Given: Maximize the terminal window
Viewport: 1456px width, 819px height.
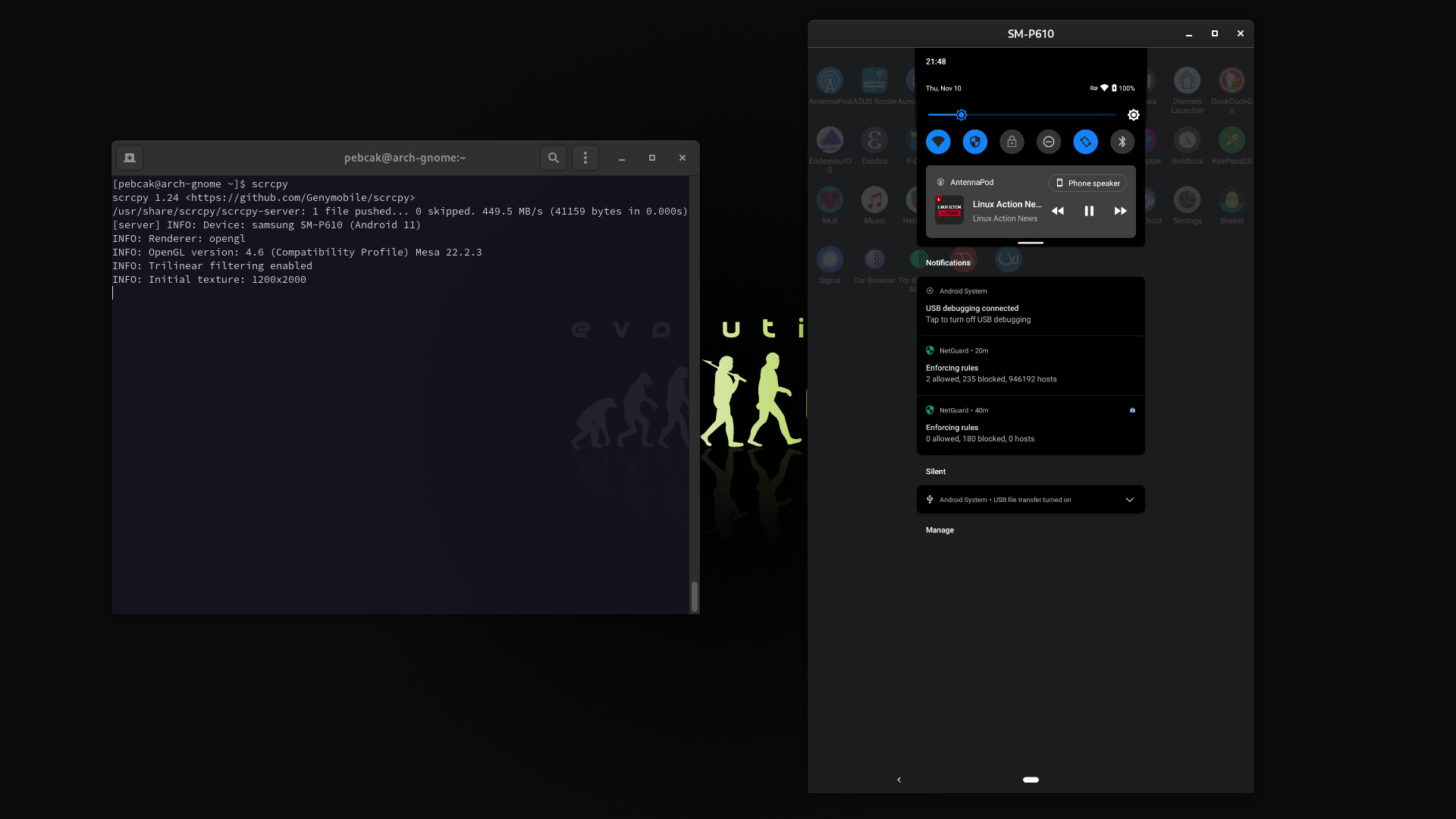Looking at the screenshot, I should [x=651, y=158].
